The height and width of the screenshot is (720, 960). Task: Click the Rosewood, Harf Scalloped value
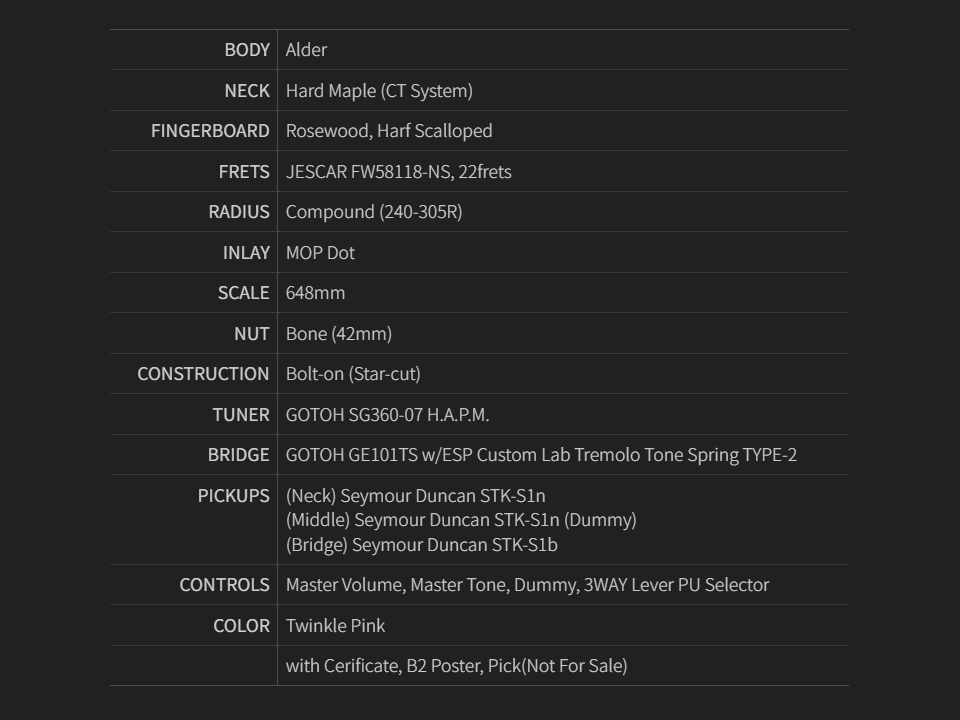click(389, 131)
